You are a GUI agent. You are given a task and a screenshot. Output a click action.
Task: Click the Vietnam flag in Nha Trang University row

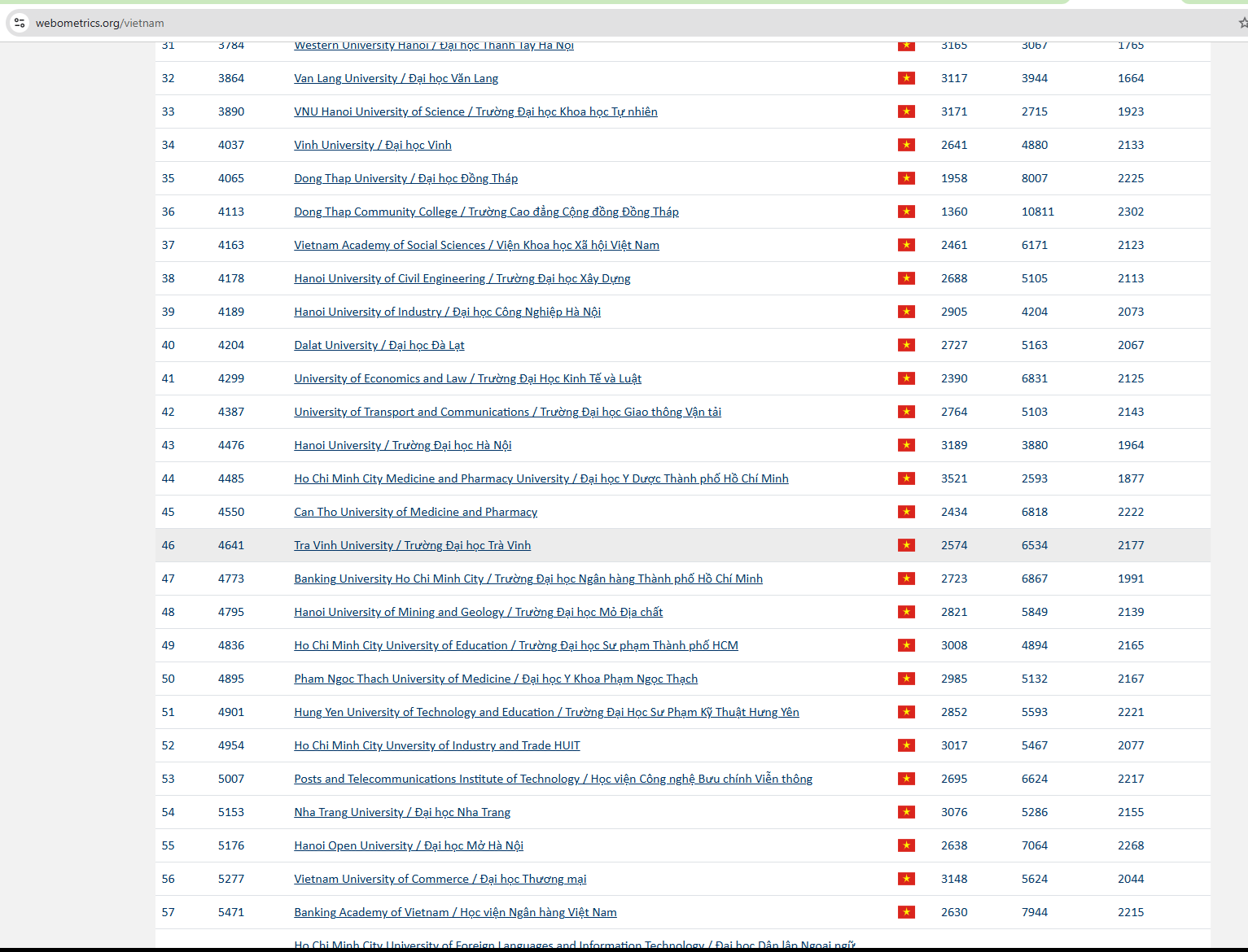point(906,812)
